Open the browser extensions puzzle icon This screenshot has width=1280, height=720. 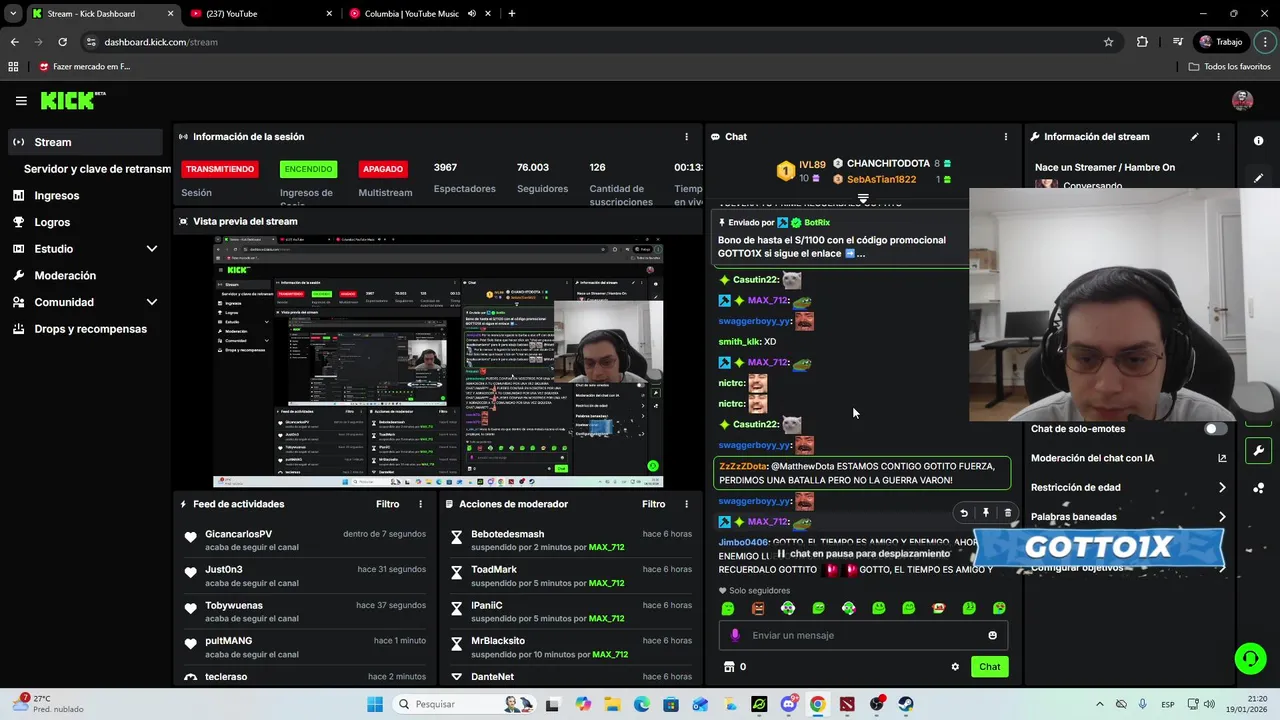click(1142, 42)
